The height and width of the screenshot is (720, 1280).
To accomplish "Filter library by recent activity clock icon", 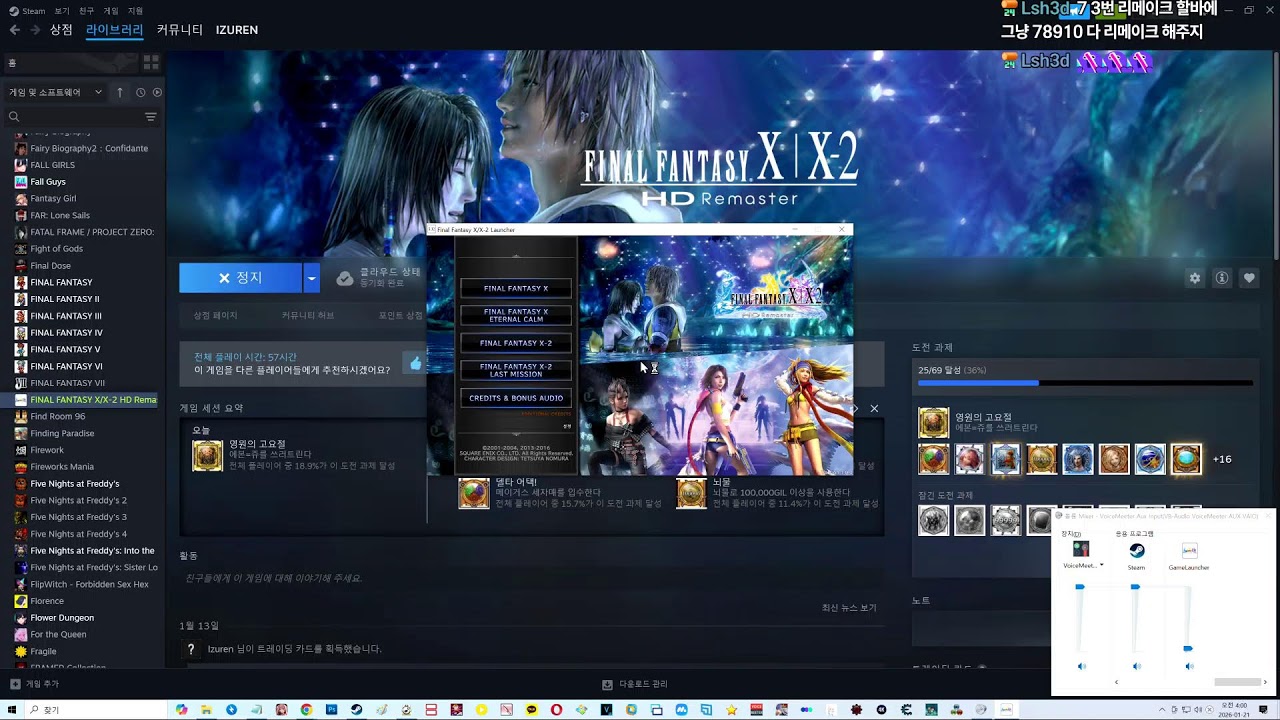I will [141, 92].
